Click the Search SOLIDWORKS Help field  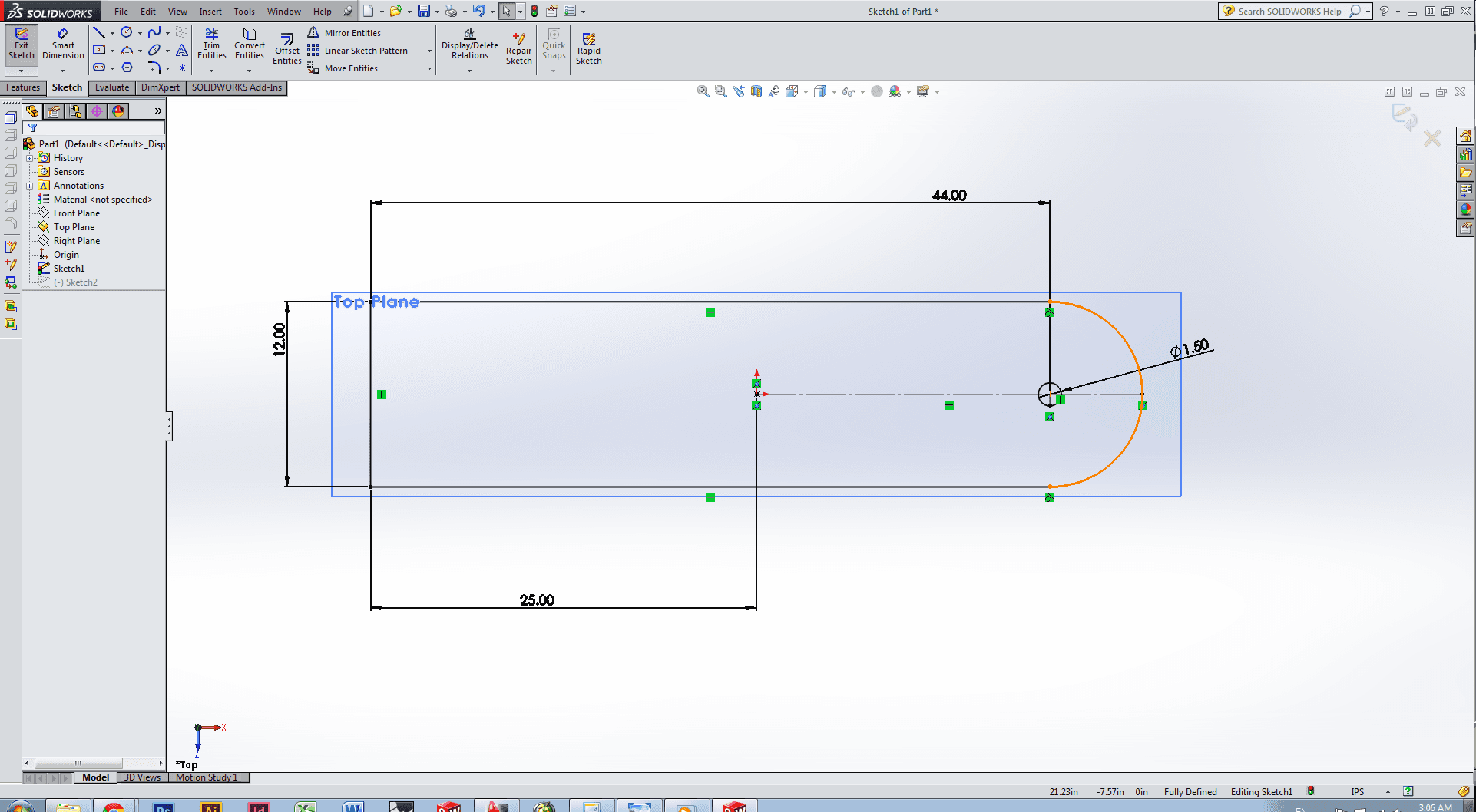click(x=1290, y=12)
